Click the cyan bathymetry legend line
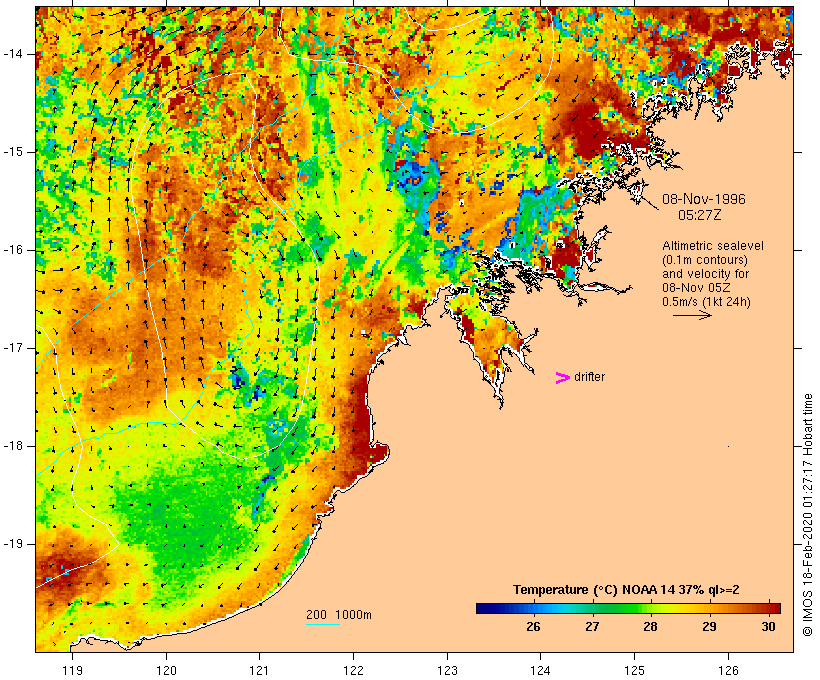This screenshot has height=680, width=820. 323,625
